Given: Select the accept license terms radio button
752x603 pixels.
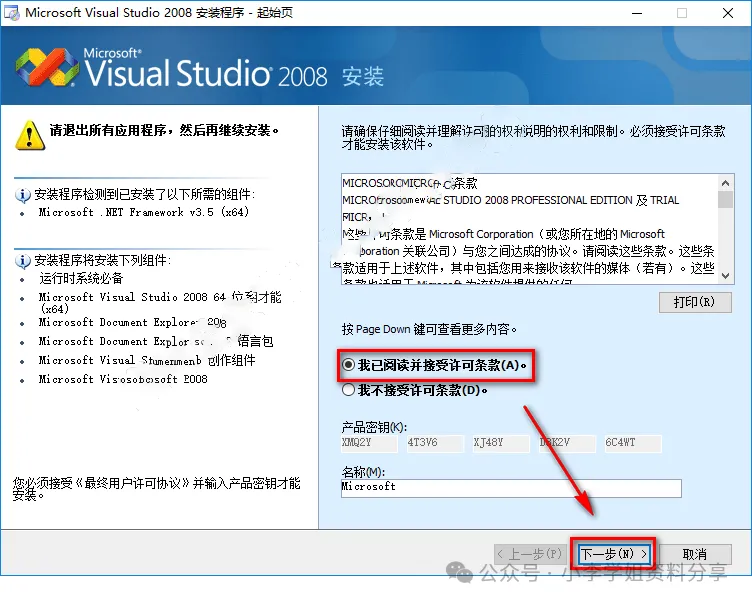Looking at the screenshot, I should (x=349, y=365).
